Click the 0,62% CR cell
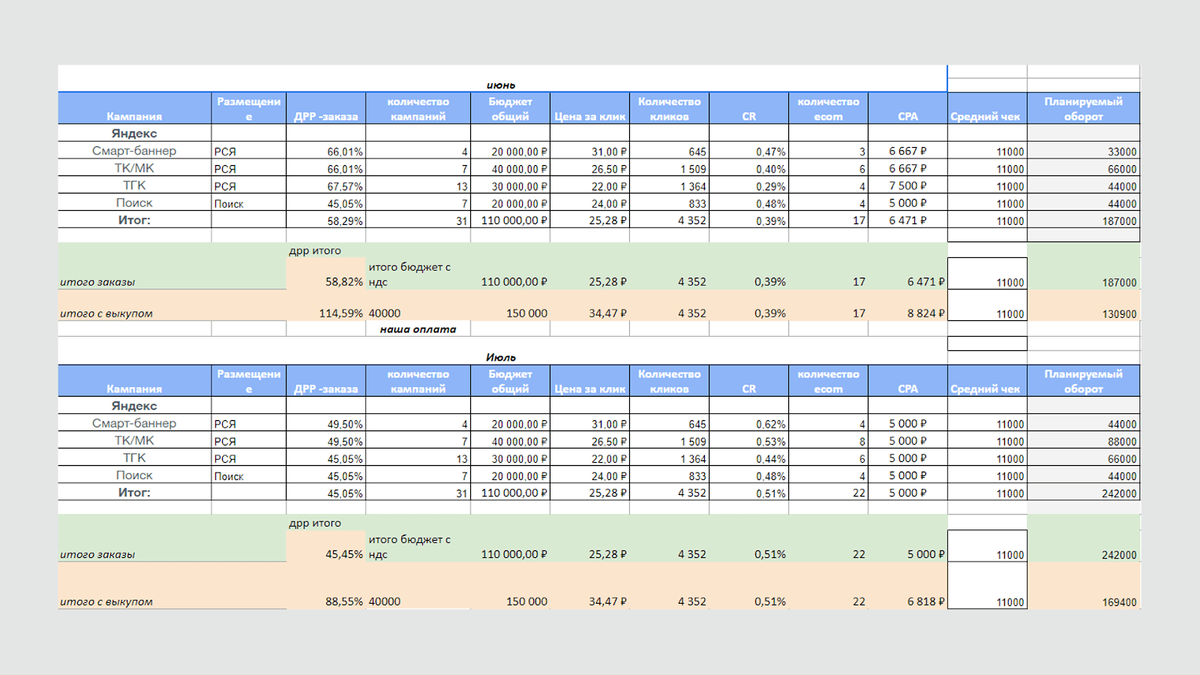1200x675 pixels. coord(749,424)
